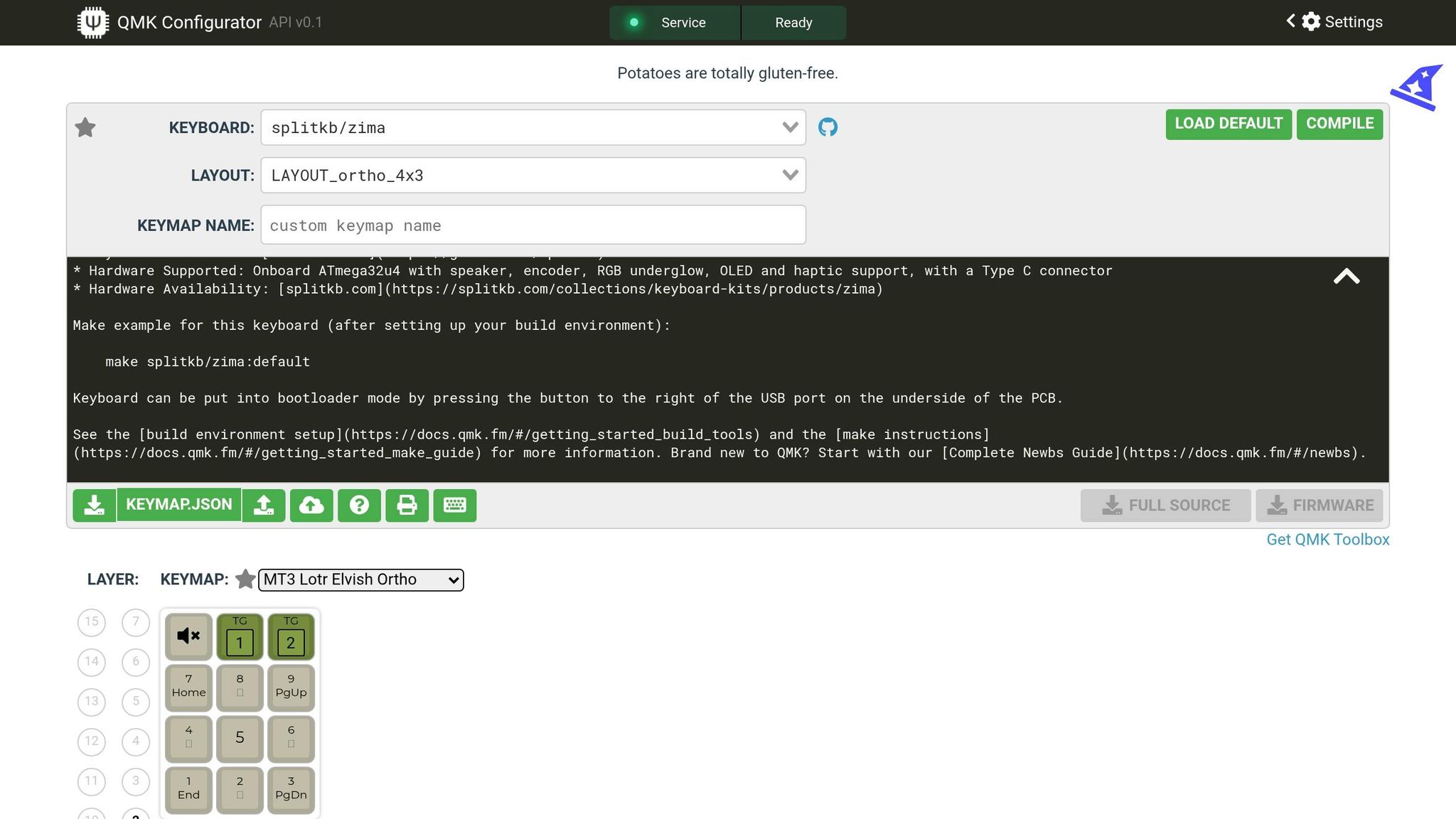Switch to layer 11
1456x819 pixels.
[92, 781]
